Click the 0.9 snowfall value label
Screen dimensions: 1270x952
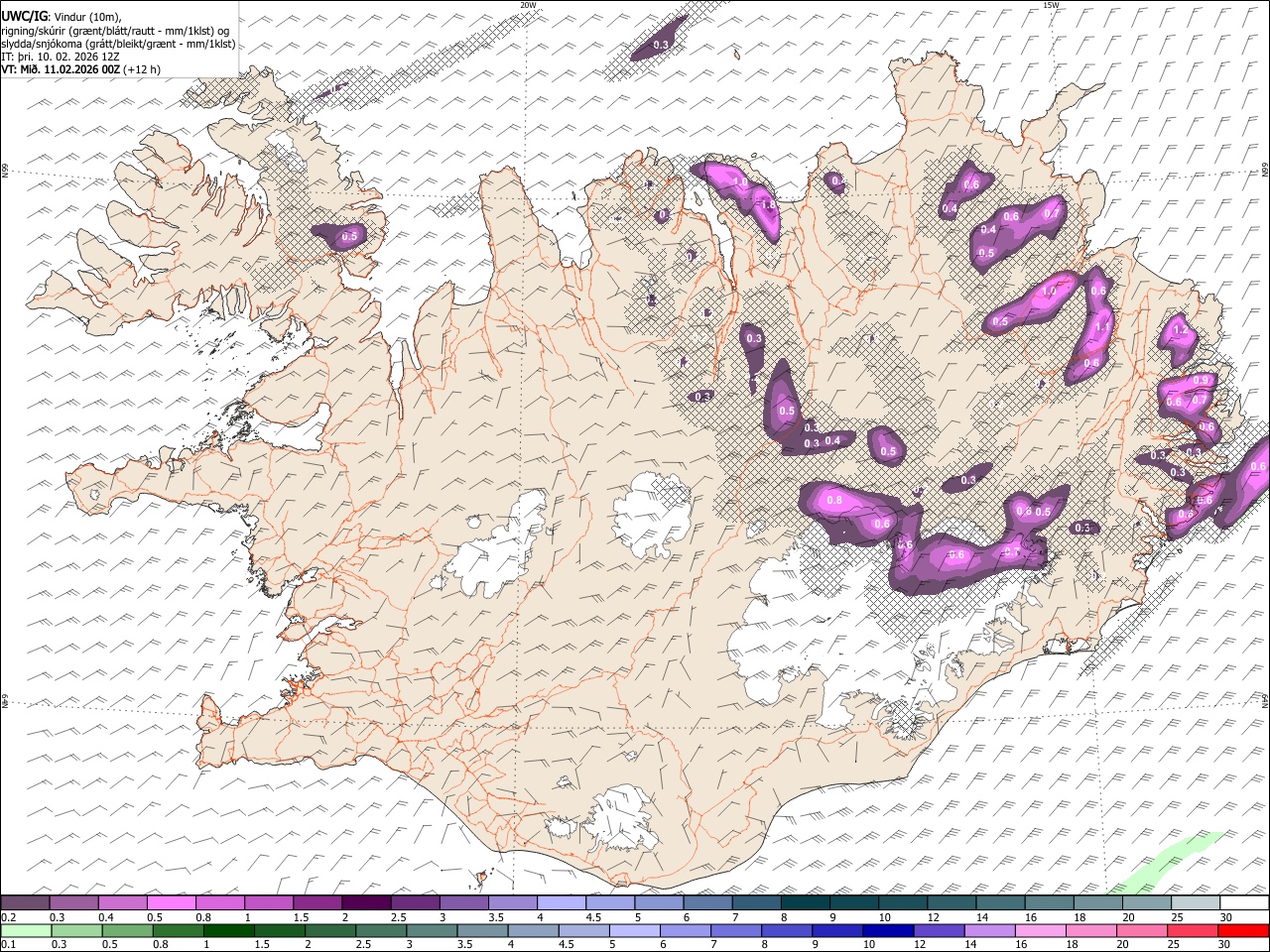pyautogui.click(x=1201, y=380)
